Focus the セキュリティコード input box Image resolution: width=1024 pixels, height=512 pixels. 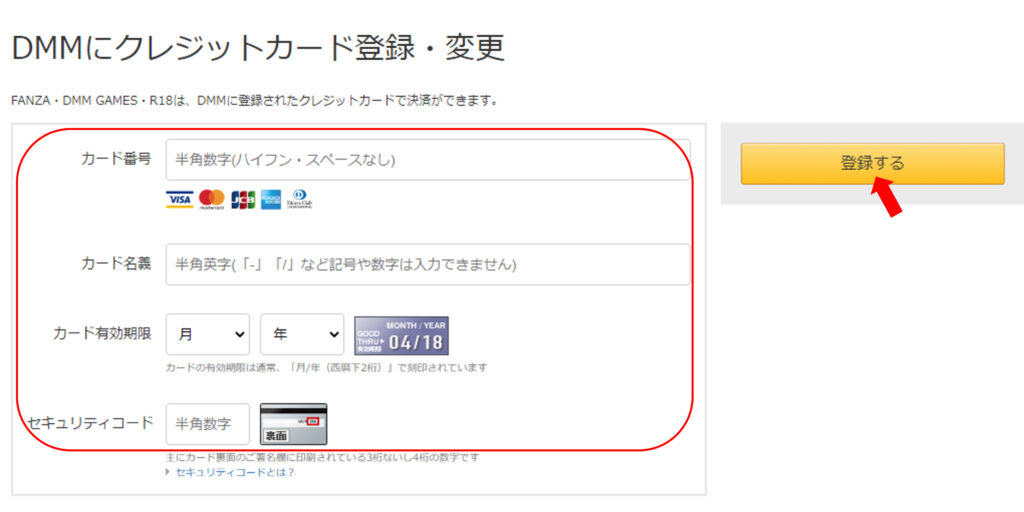[x=207, y=424]
